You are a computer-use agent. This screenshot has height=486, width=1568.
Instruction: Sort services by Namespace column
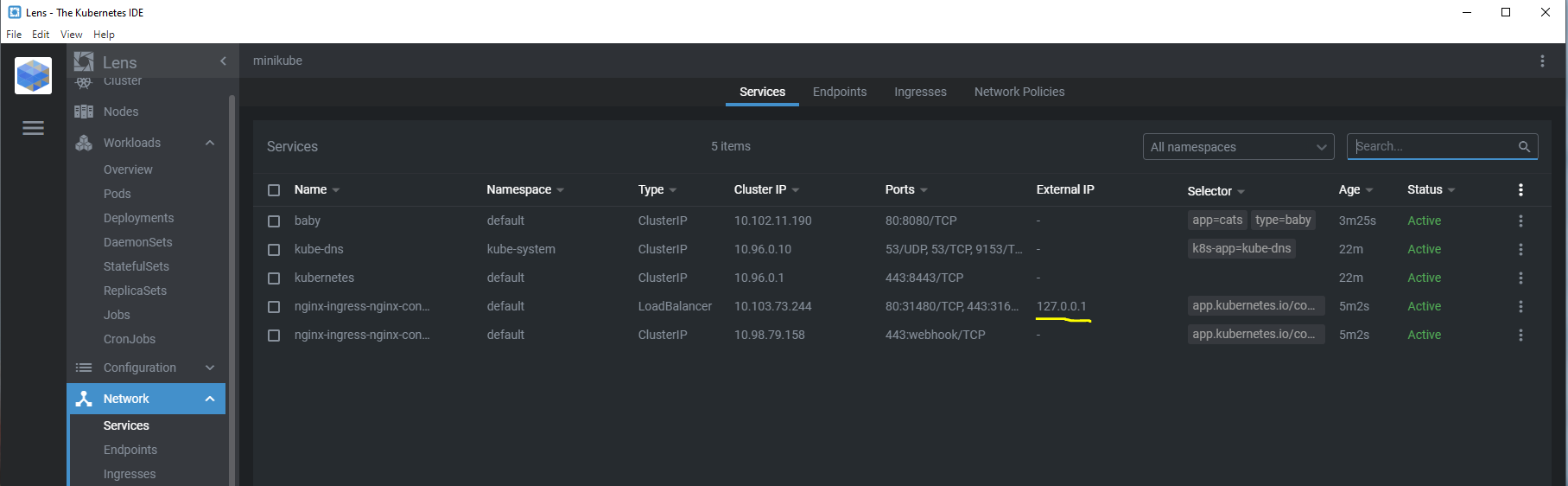click(524, 189)
